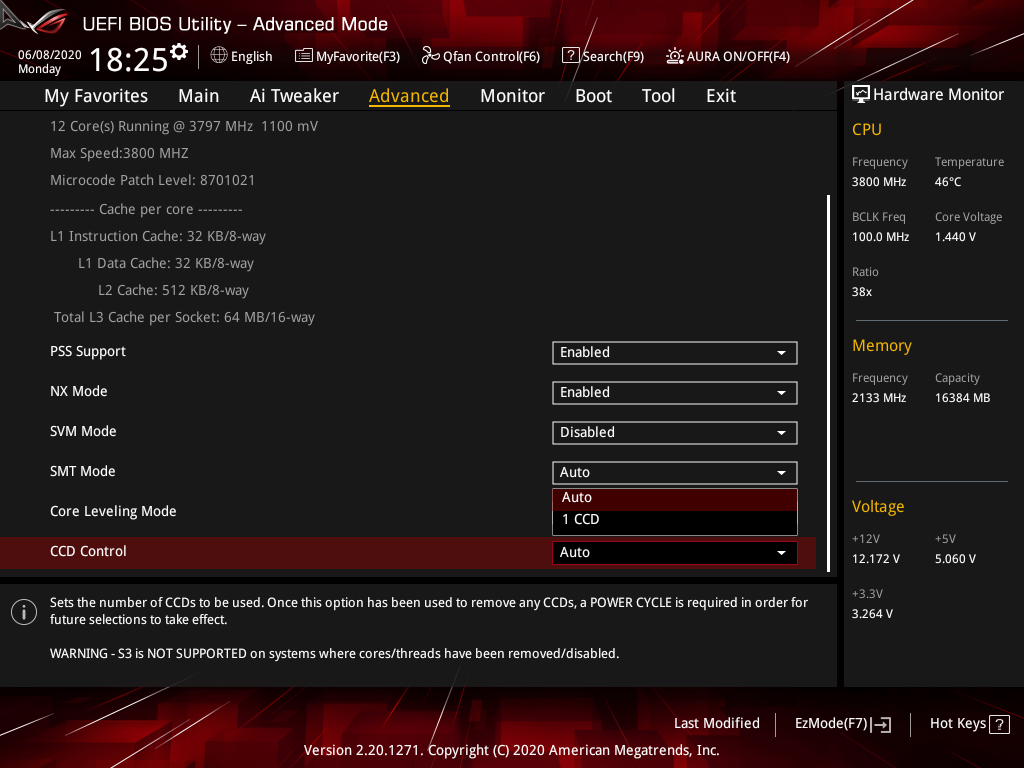Switch to My Favorites tab
1024x768 pixels.
click(96, 96)
